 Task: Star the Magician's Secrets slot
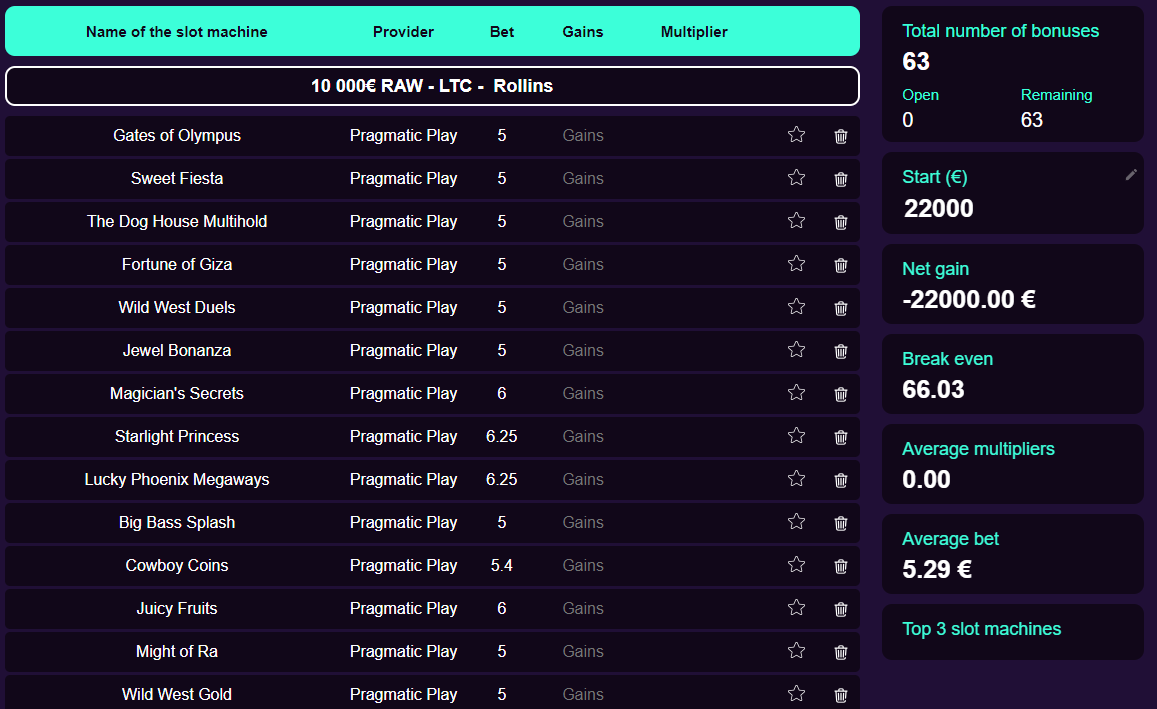[796, 392]
